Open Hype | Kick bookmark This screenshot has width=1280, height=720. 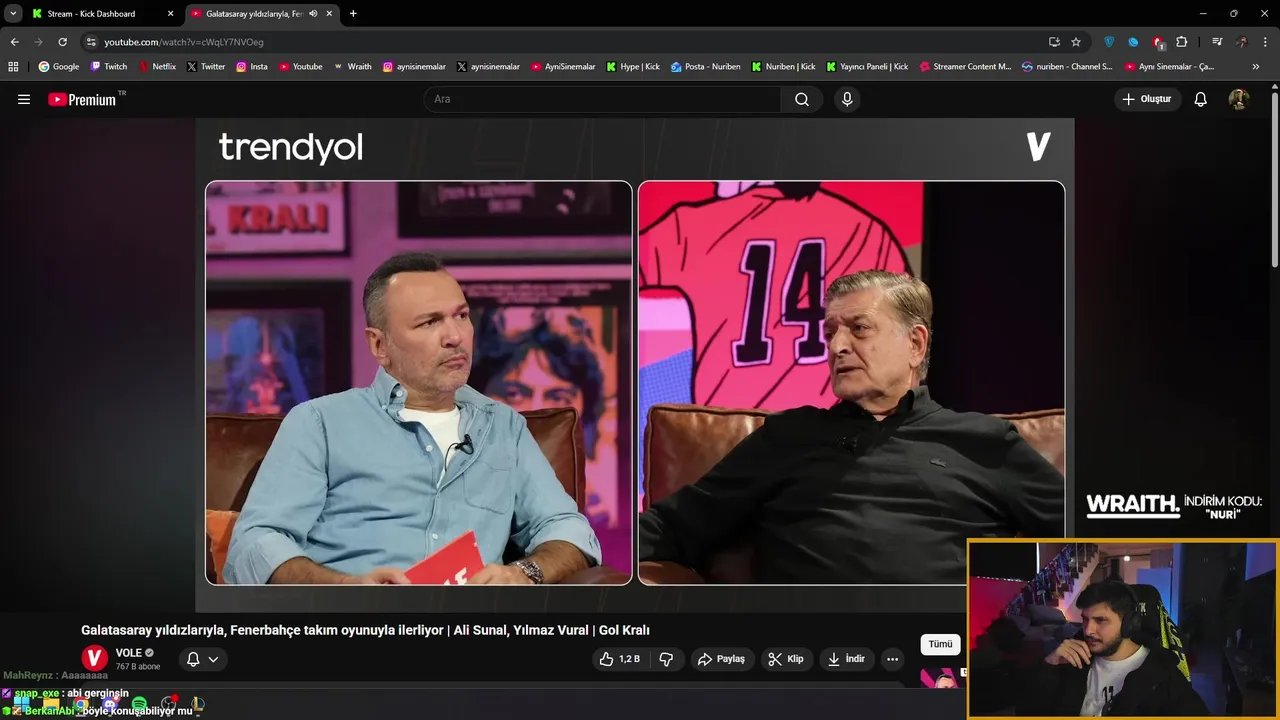(x=633, y=67)
